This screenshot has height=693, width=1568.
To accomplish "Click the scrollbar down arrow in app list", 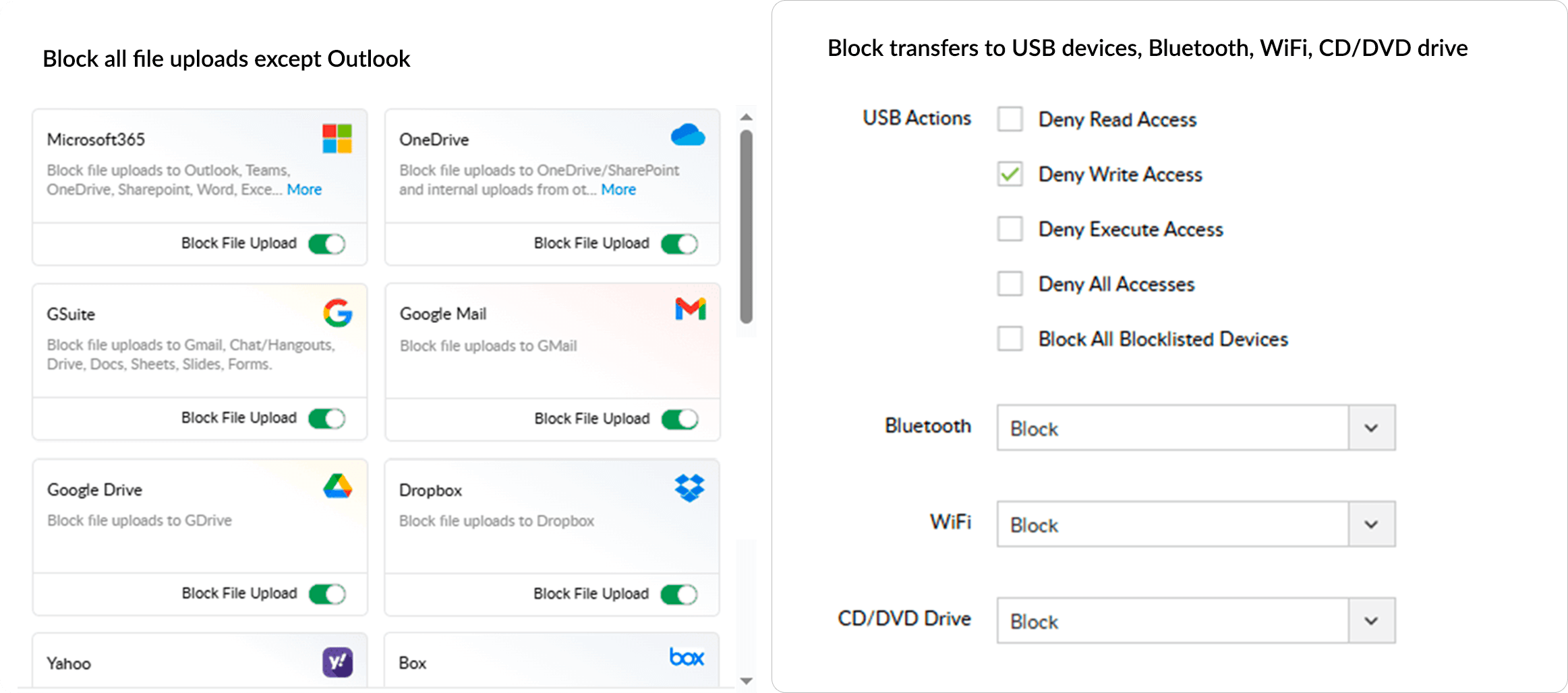I will (x=746, y=681).
